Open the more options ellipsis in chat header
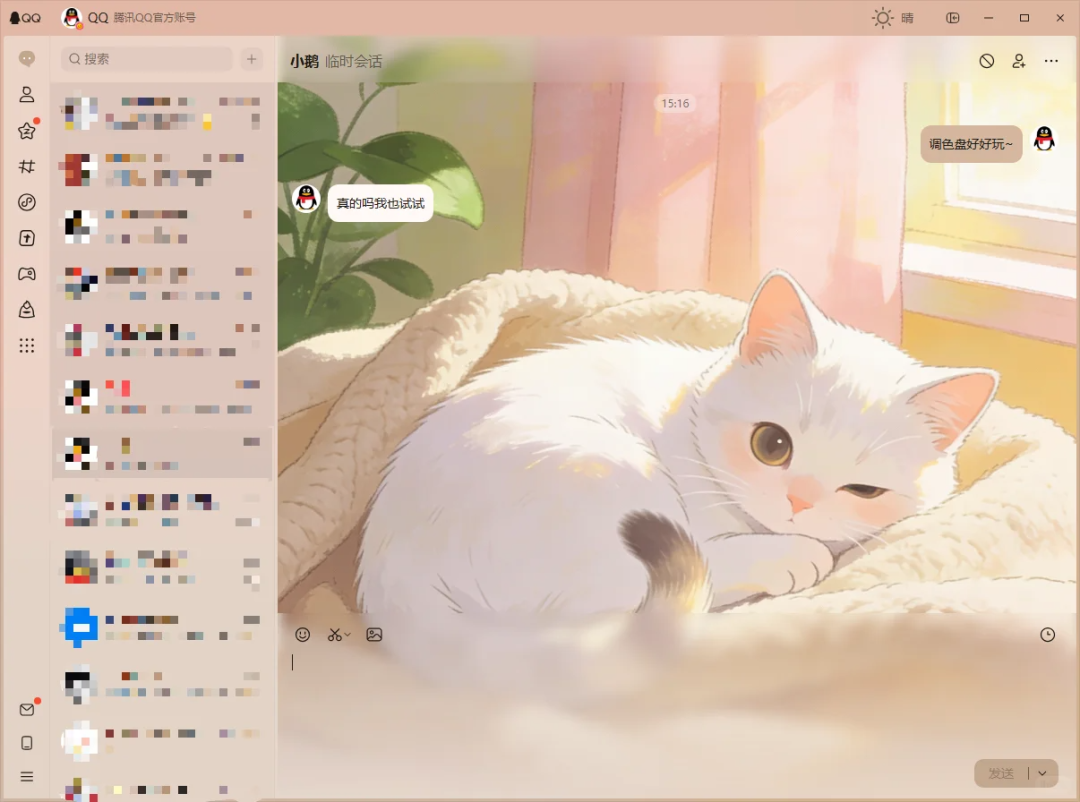 click(x=1050, y=61)
